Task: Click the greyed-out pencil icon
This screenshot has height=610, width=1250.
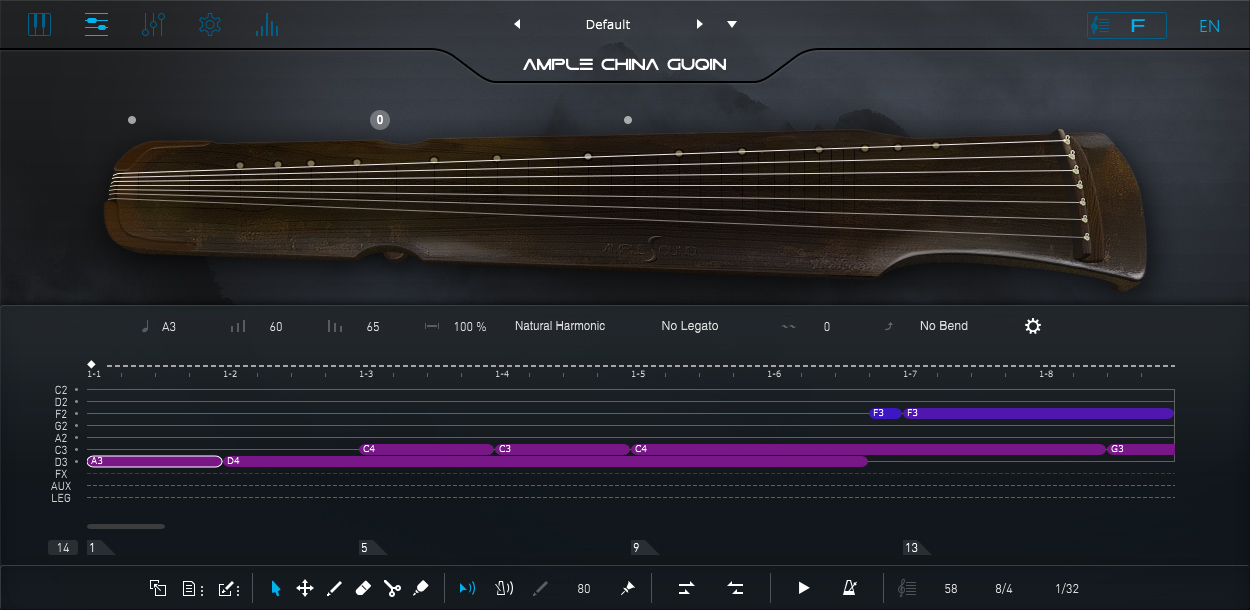Action: click(541, 589)
